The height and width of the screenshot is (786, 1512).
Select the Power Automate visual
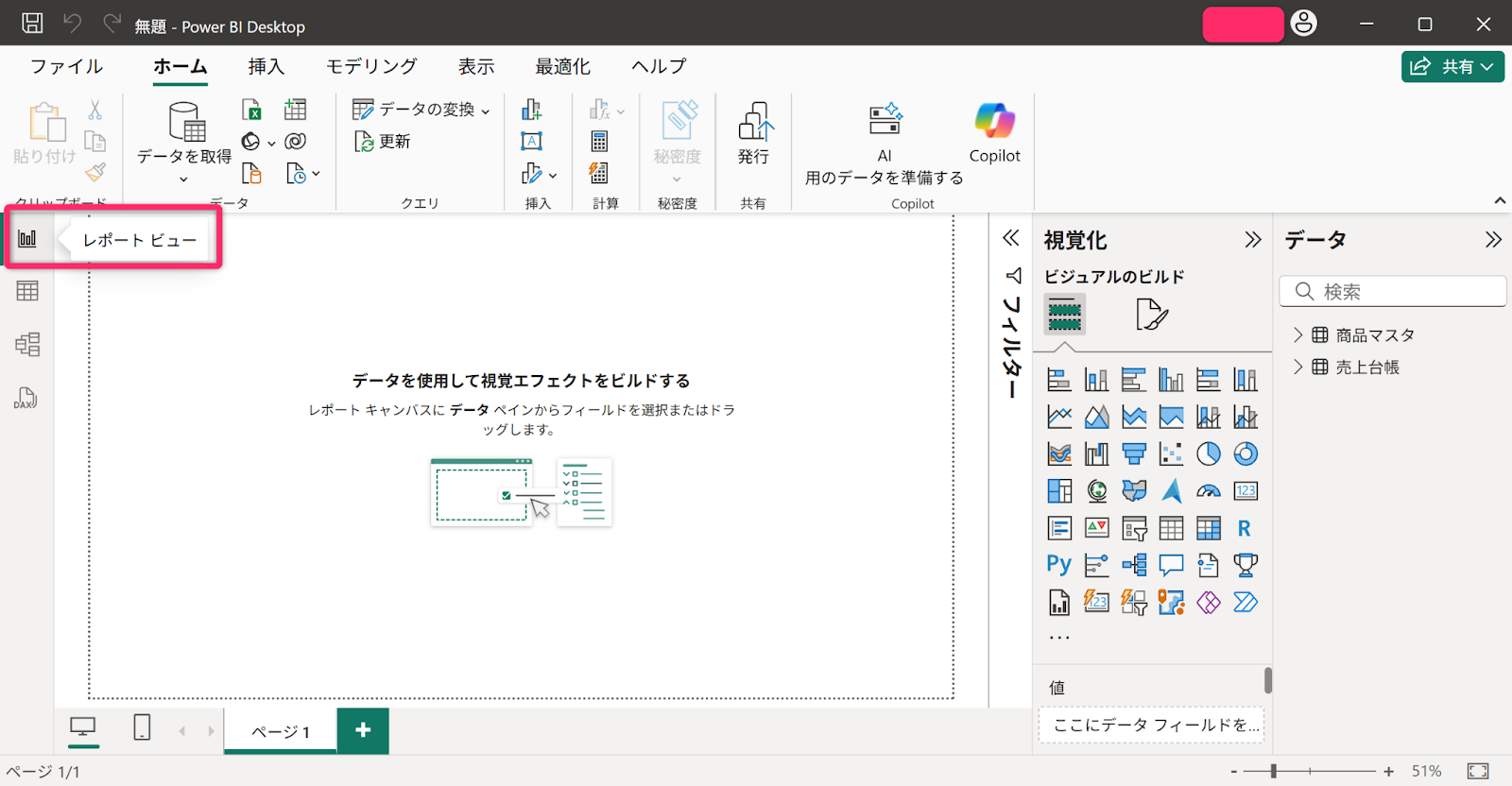tap(1246, 602)
